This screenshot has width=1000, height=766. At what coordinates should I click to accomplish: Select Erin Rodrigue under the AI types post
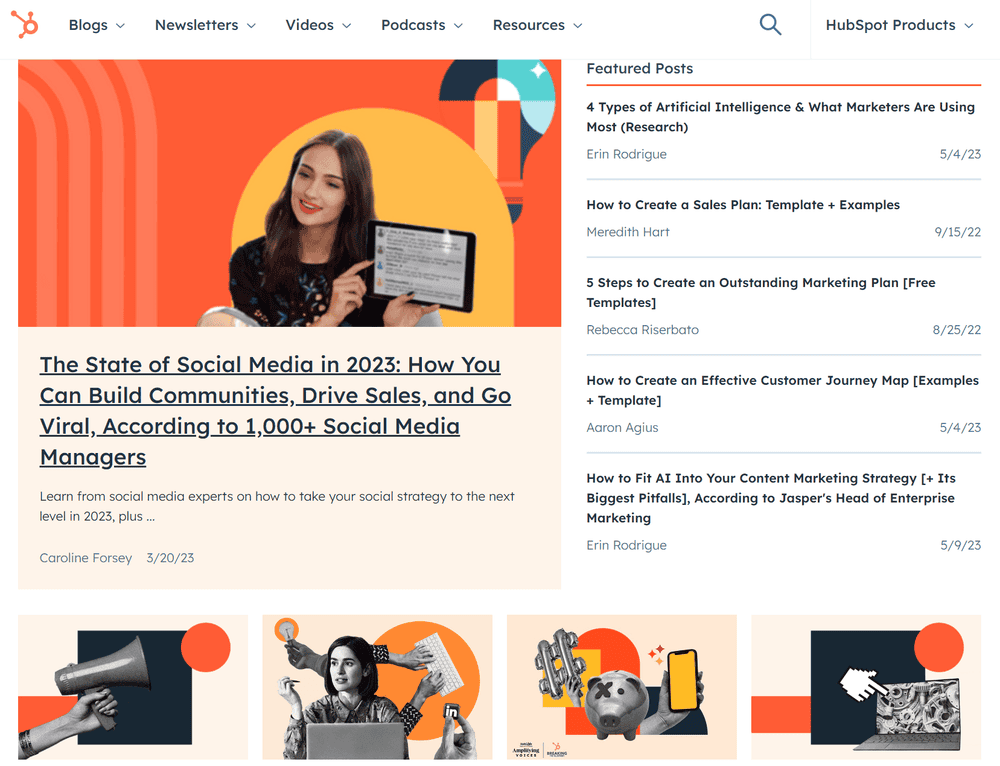pyautogui.click(x=626, y=154)
